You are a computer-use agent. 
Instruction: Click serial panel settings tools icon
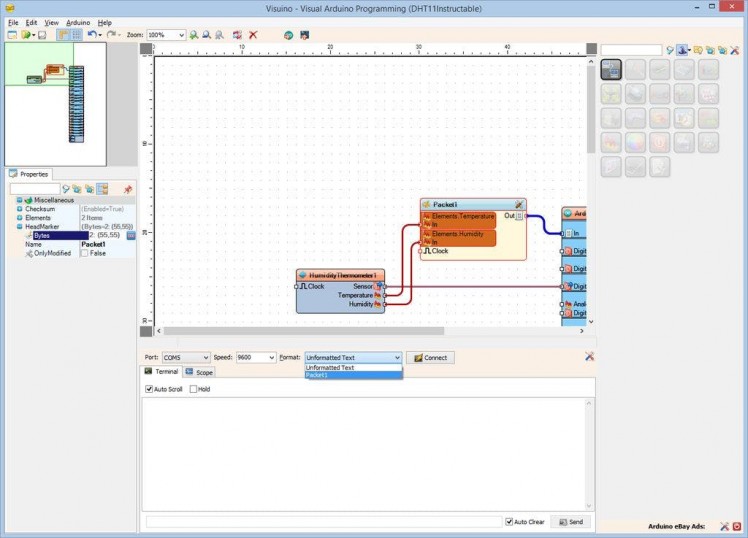pos(589,357)
